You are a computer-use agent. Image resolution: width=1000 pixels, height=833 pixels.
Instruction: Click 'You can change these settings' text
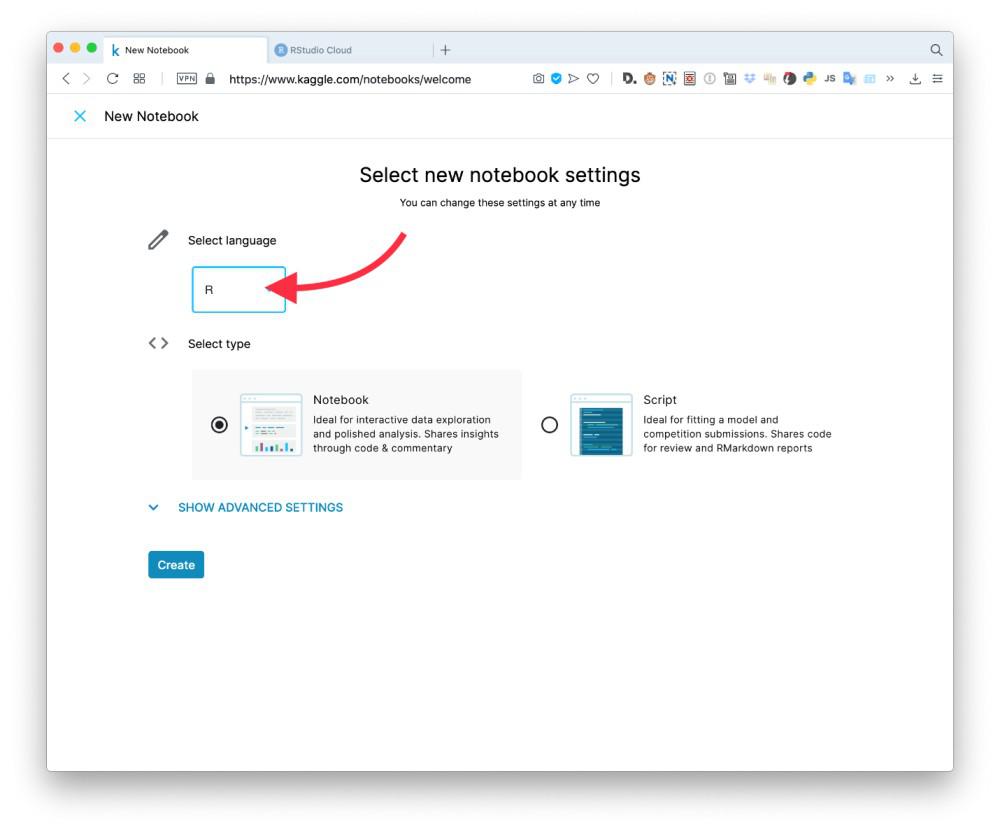pos(499,203)
